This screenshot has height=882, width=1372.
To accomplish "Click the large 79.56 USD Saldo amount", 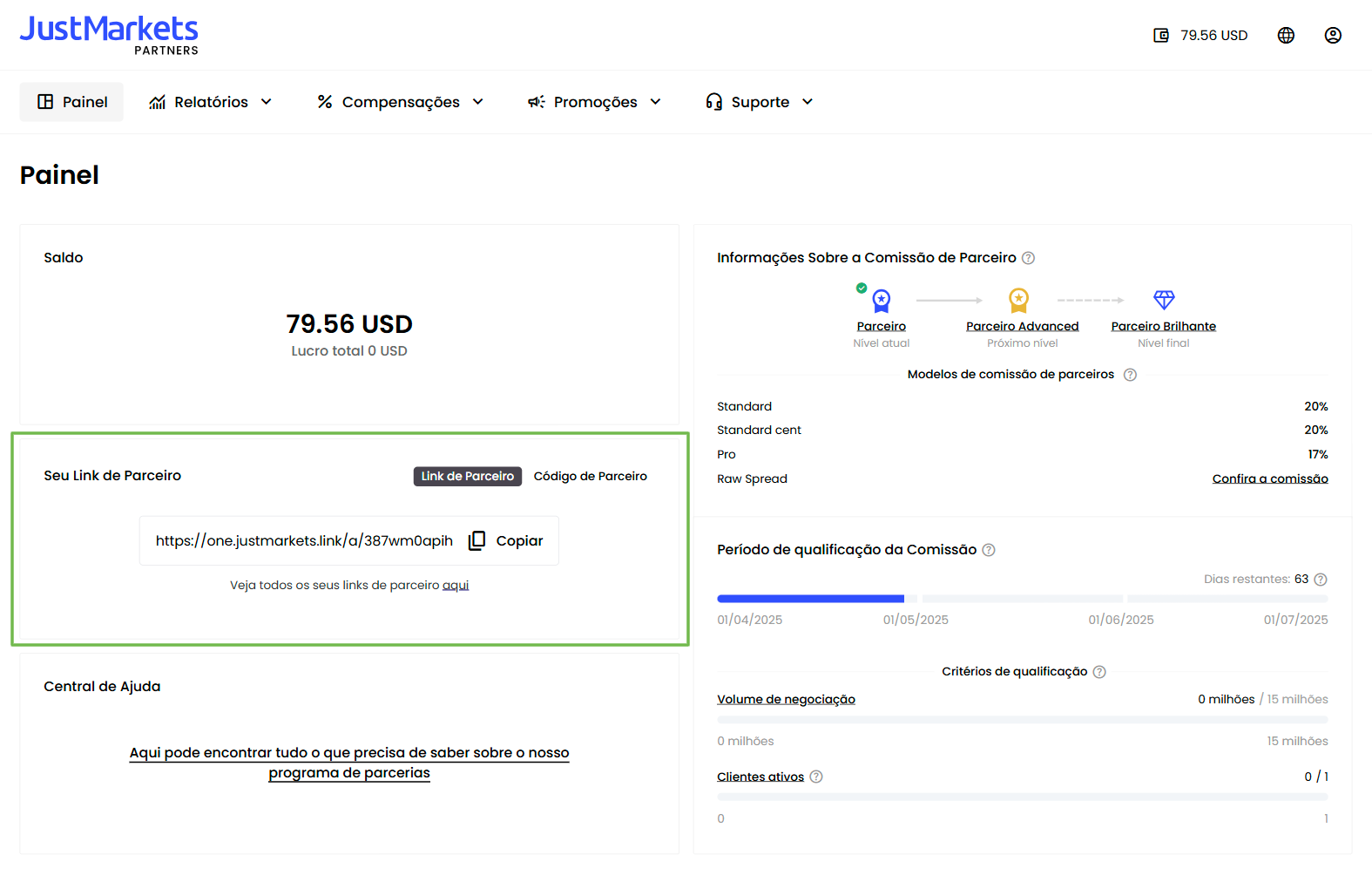I will [349, 324].
